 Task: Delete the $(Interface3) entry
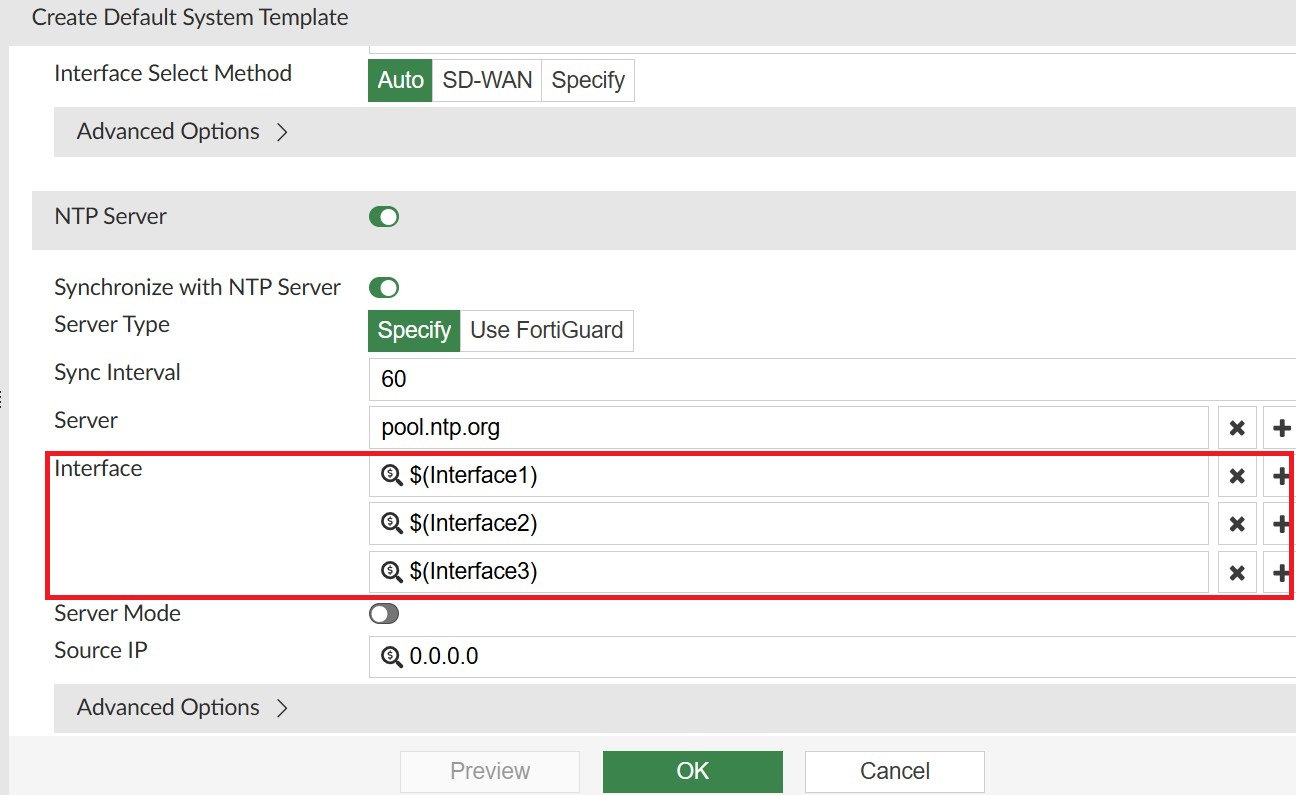(x=1237, y=572)
